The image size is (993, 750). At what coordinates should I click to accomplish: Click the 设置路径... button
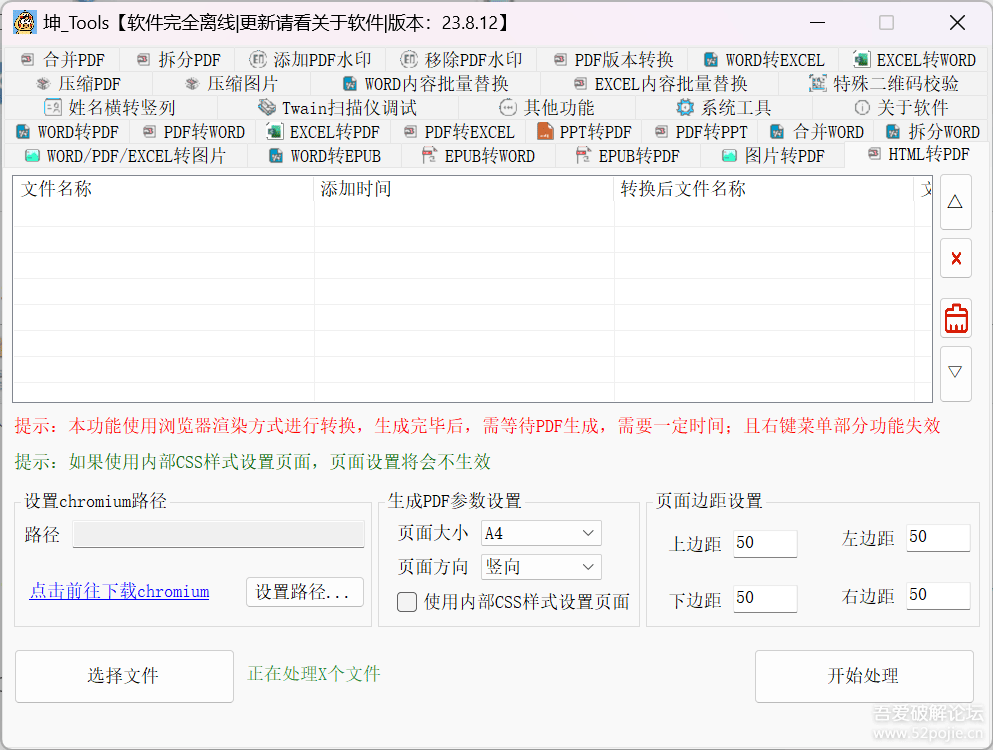pyautogui.click(x=305, y=592)
